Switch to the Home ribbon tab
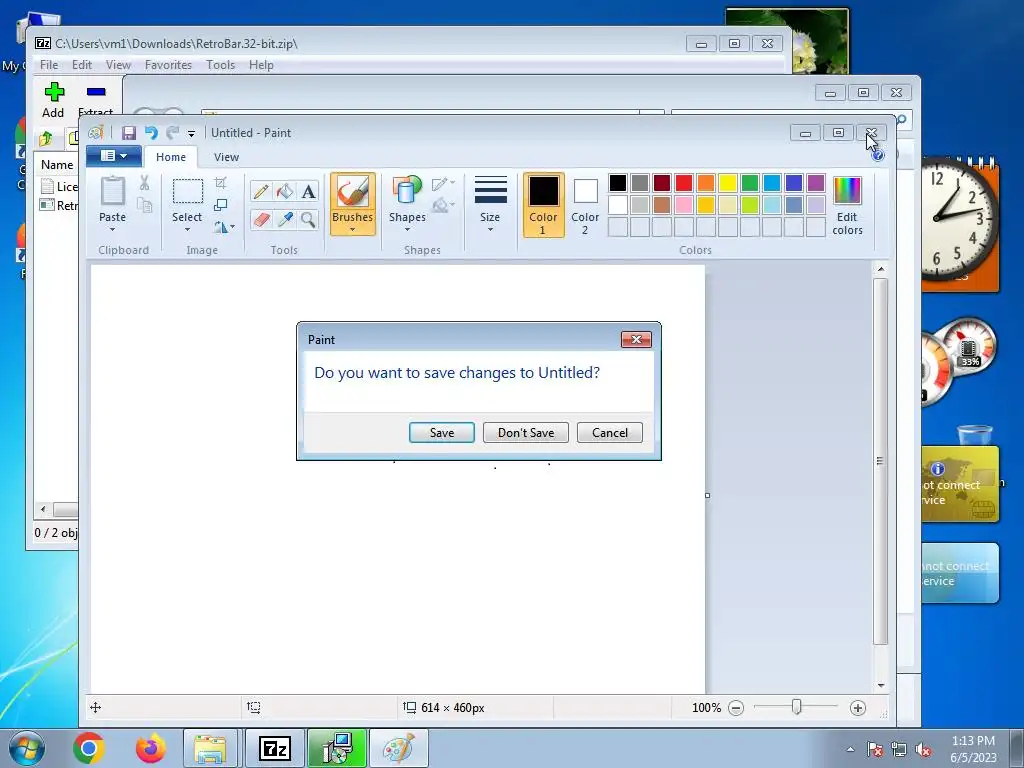The width and height of the screenshot is (1024, 768). (x=171, y=157)
